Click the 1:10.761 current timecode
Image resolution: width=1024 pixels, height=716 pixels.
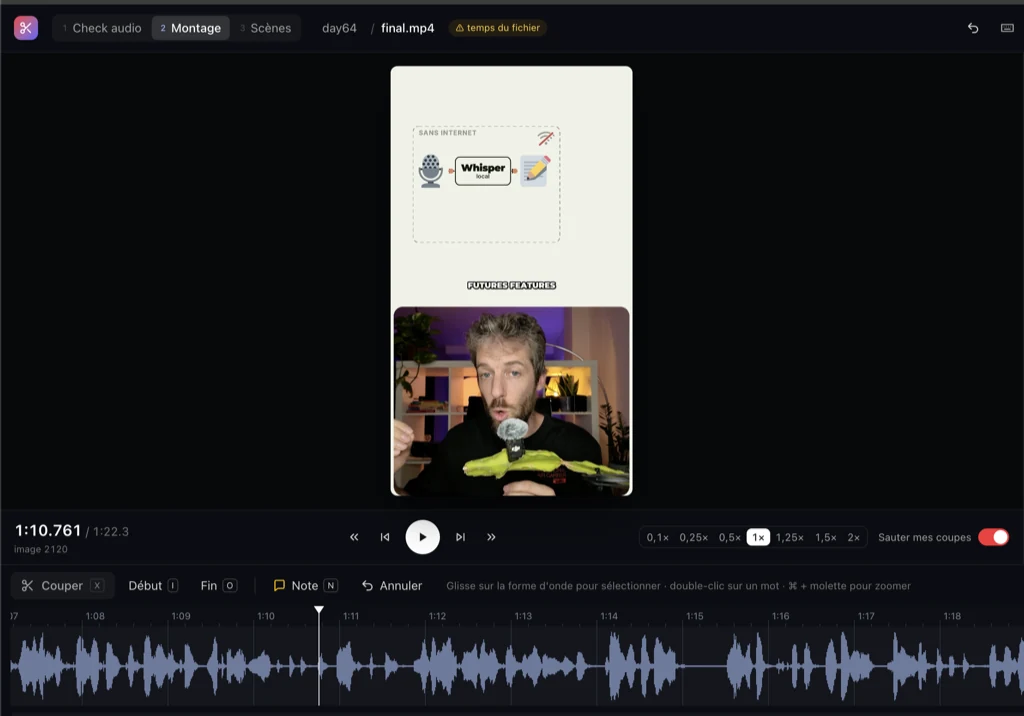(x=48, y=530)
